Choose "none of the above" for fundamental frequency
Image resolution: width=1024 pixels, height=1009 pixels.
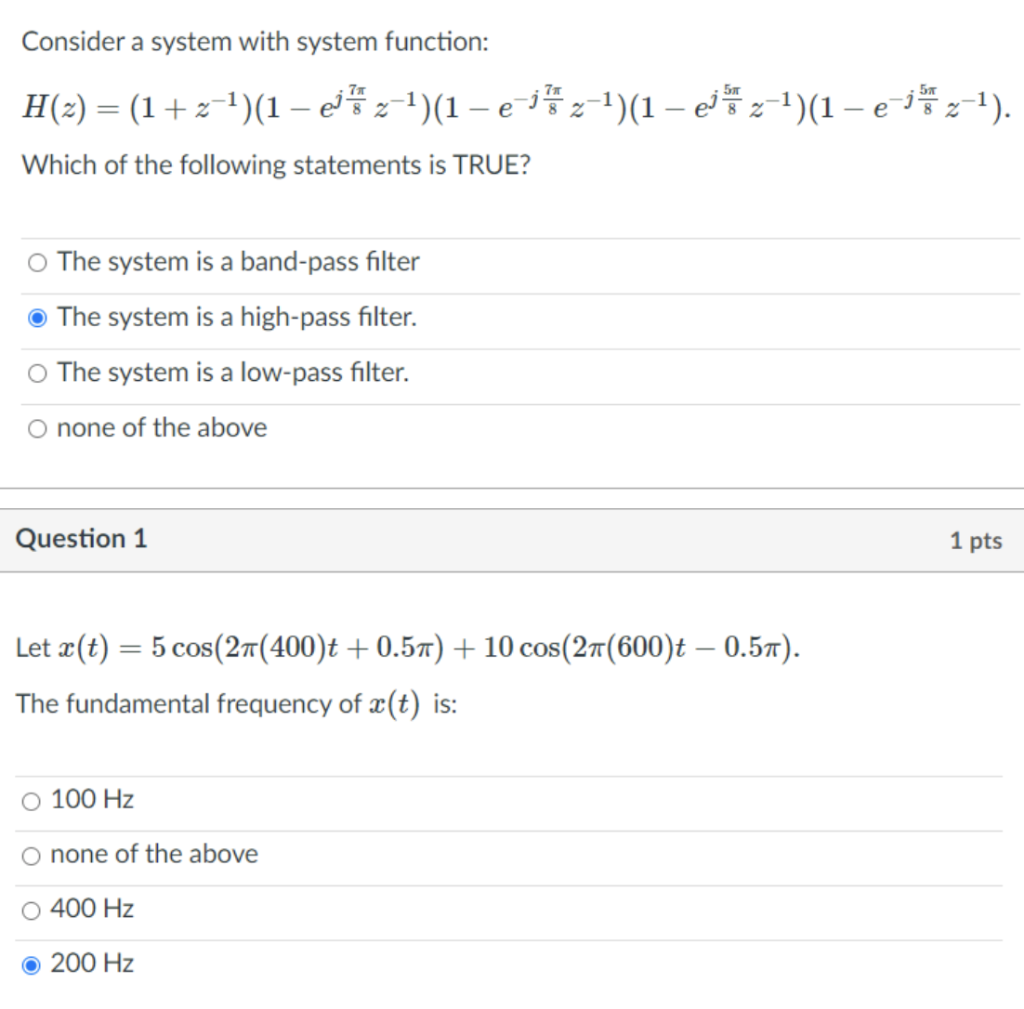click(31, 855)
